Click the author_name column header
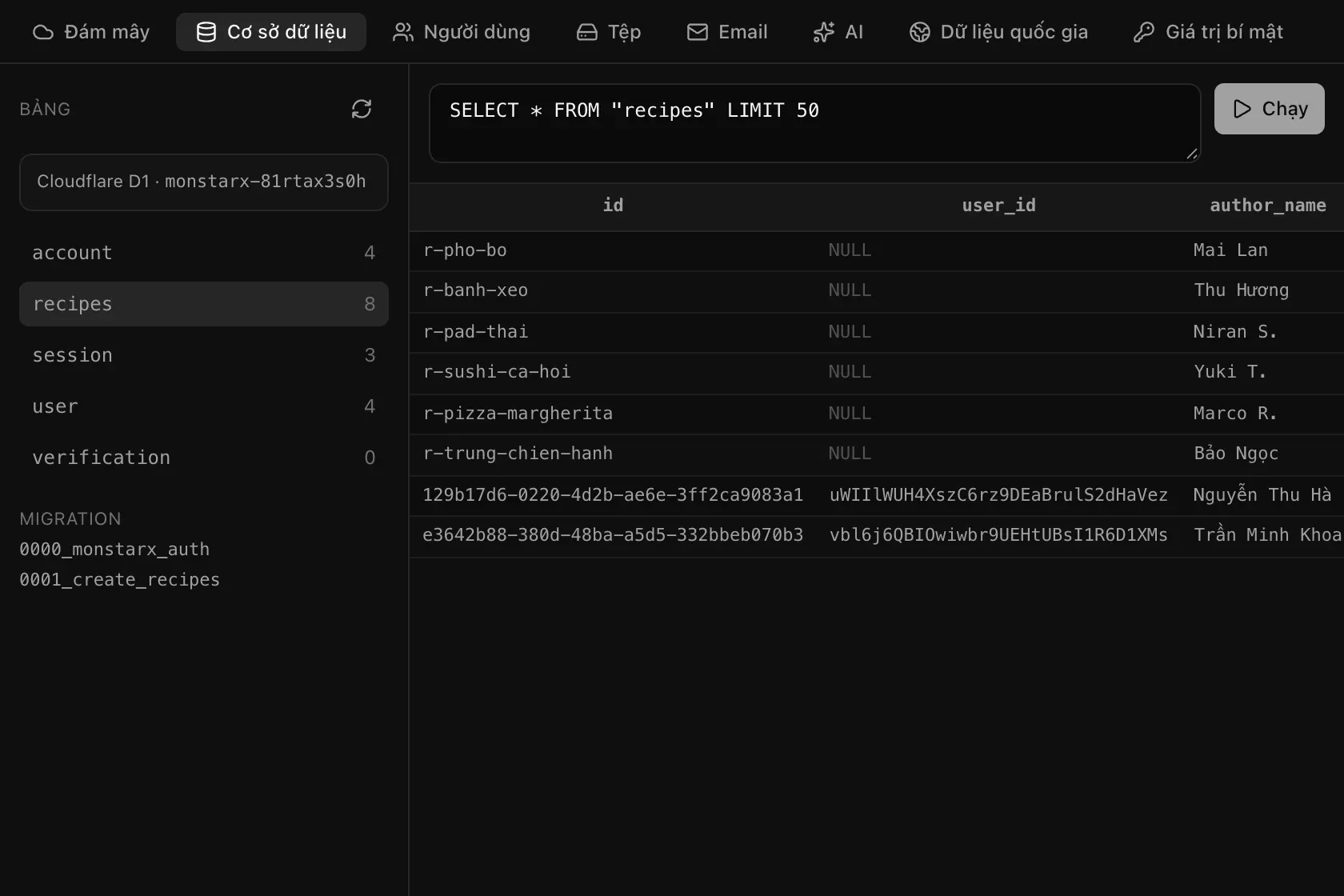The height and width of the screenshot is (896, 1344). (x=1267, y=206)
